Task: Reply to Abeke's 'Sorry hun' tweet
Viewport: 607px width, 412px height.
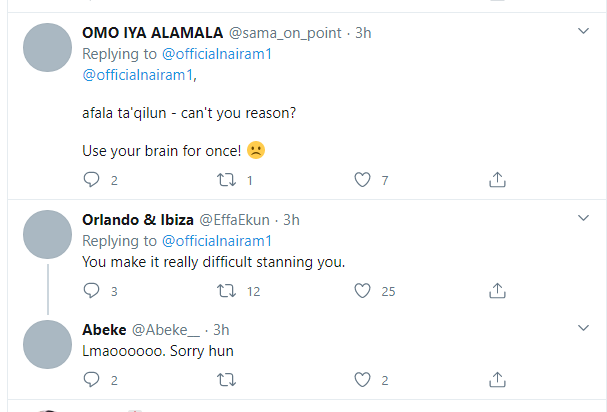Action: tap(91, 379)
